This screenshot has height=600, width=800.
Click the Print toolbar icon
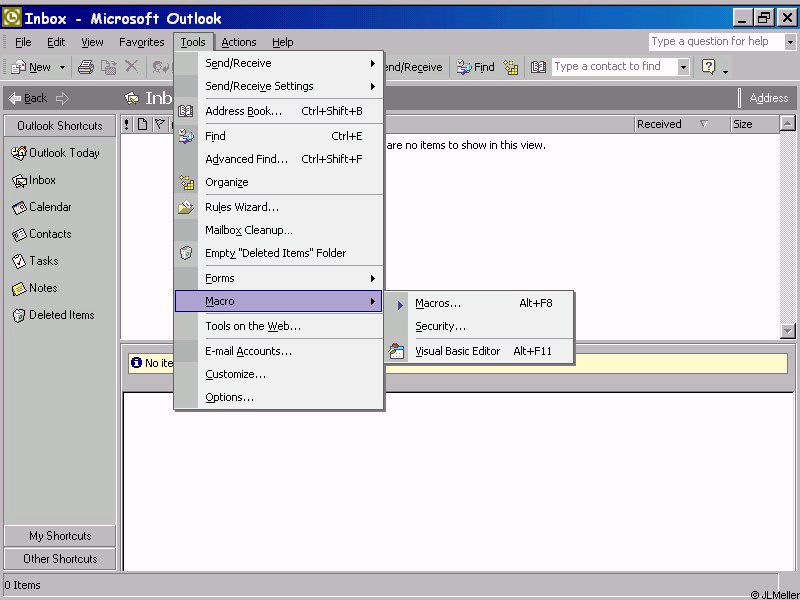(x=86, y=67)
